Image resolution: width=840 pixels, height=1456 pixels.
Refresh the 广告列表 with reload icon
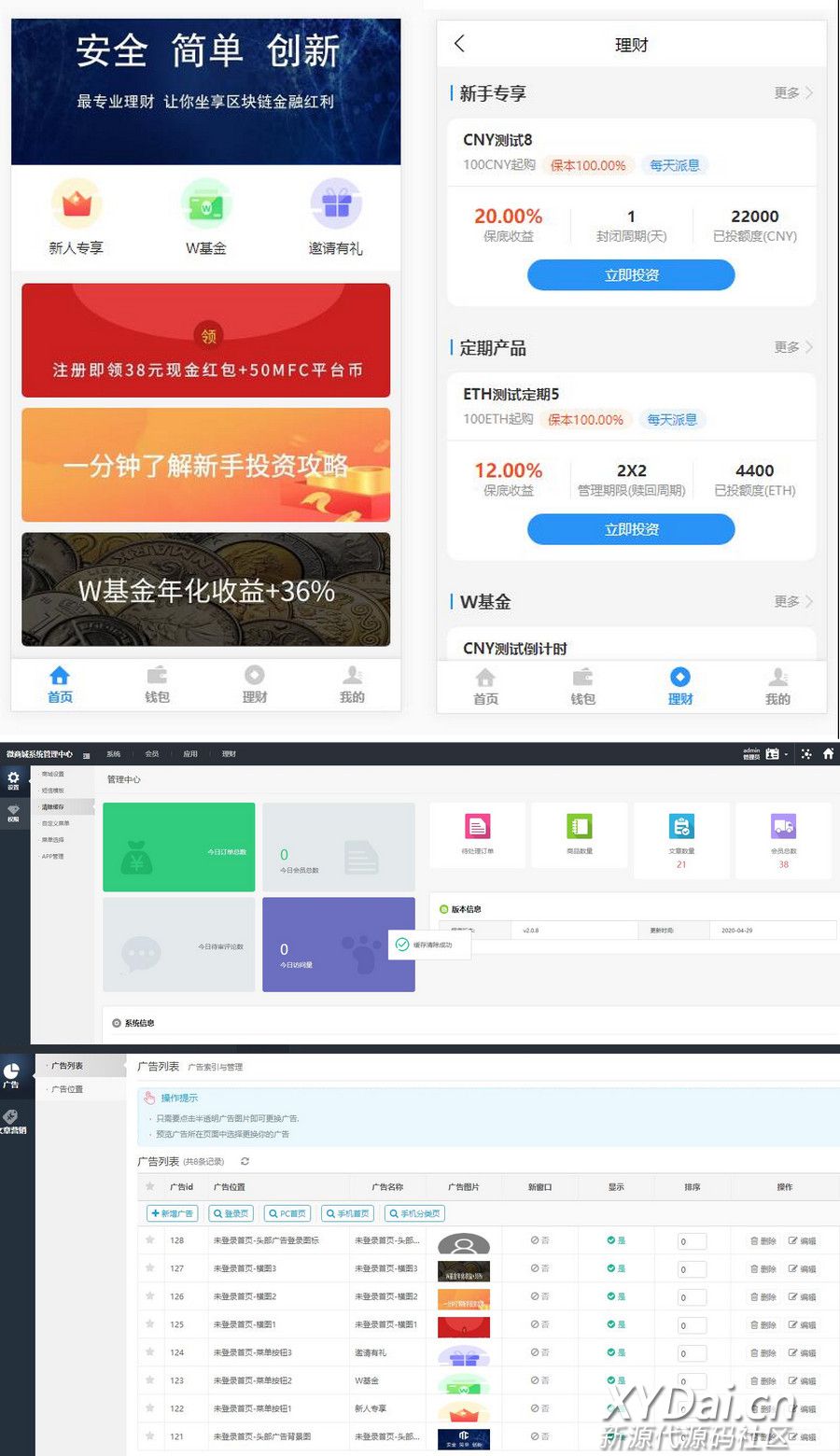[245, 1162]
